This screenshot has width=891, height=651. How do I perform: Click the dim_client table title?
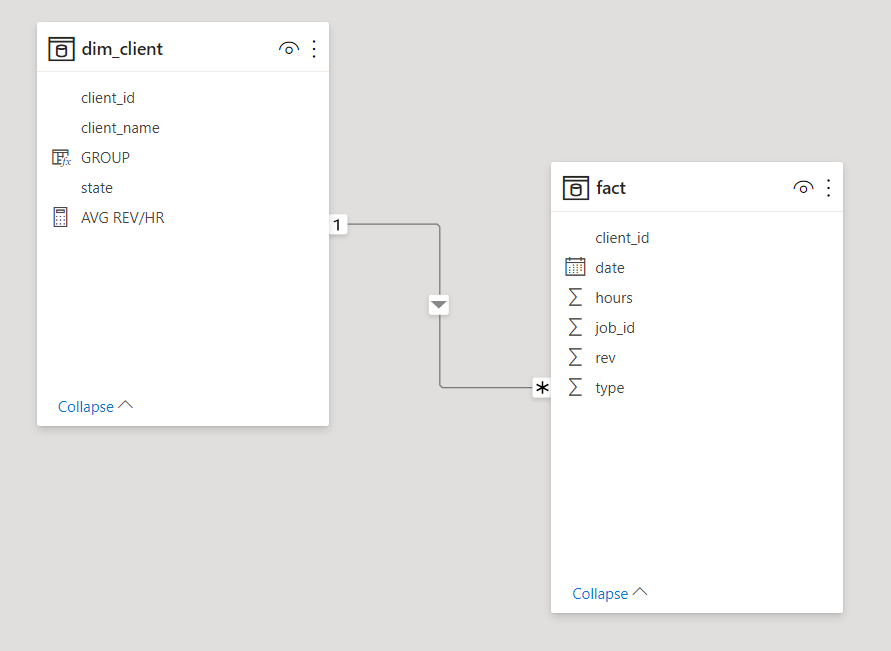(x=122, y=49)
